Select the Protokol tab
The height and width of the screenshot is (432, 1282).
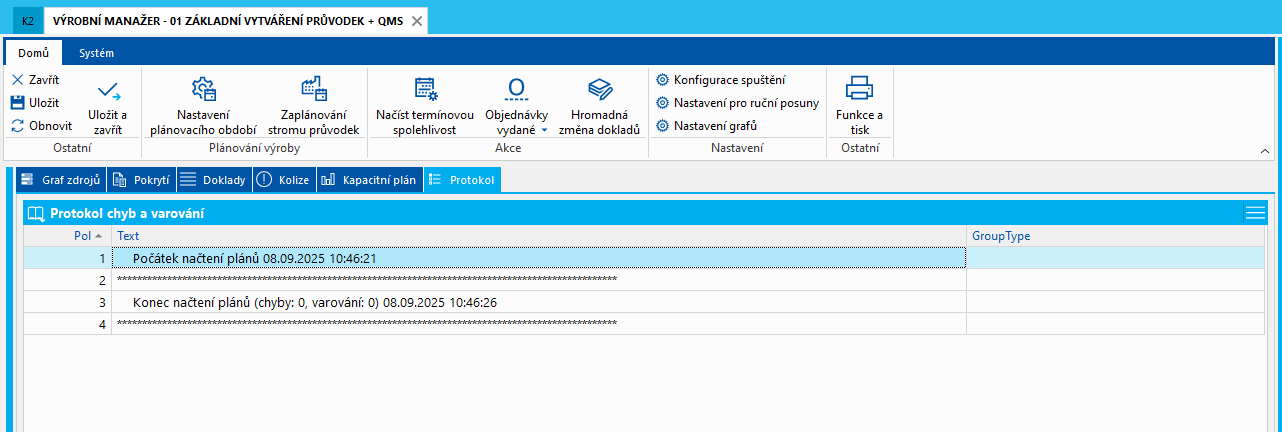pos(462,180)
